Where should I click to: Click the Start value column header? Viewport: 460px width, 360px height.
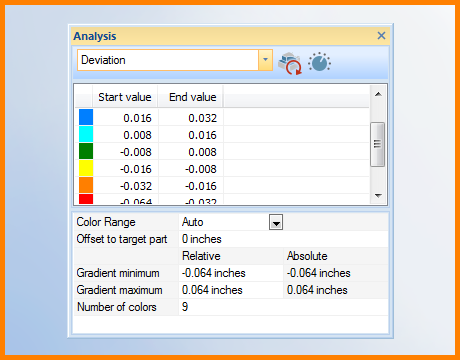[125, 97]
